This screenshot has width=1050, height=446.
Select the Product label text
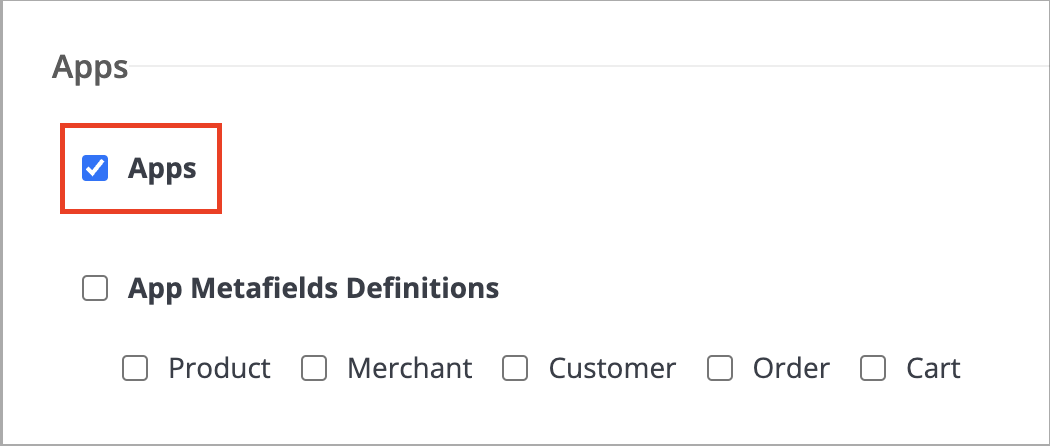pyautogui.click(x=220, y=368)
